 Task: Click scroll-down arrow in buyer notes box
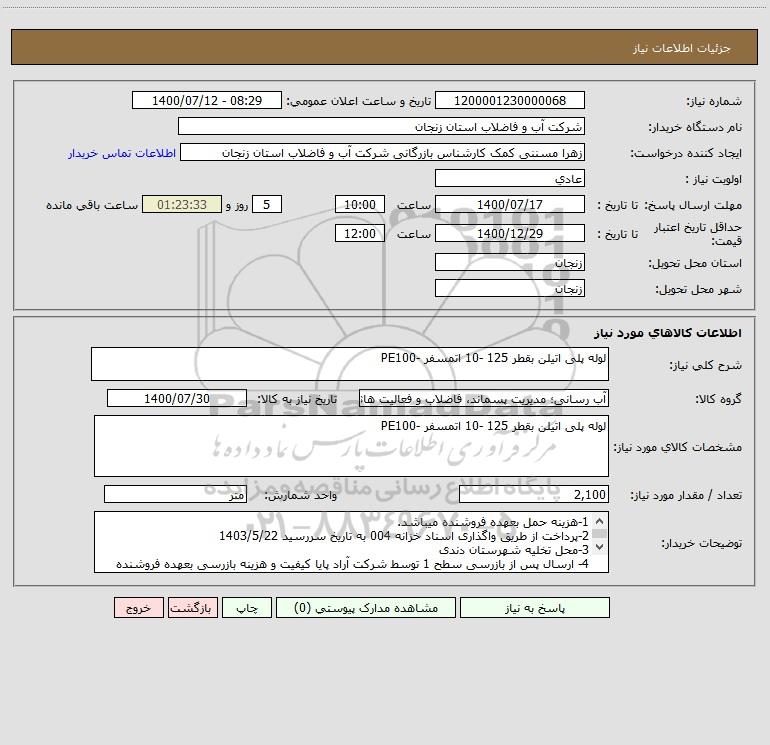click(x=599, y=547)
